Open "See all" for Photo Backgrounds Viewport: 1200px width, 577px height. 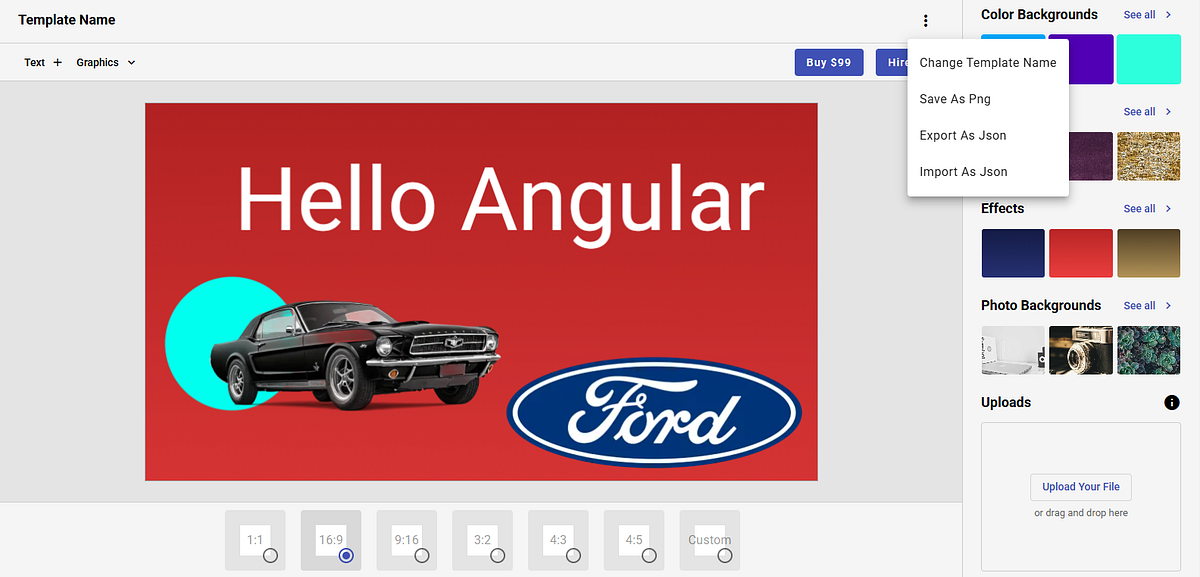(1140, 305)
